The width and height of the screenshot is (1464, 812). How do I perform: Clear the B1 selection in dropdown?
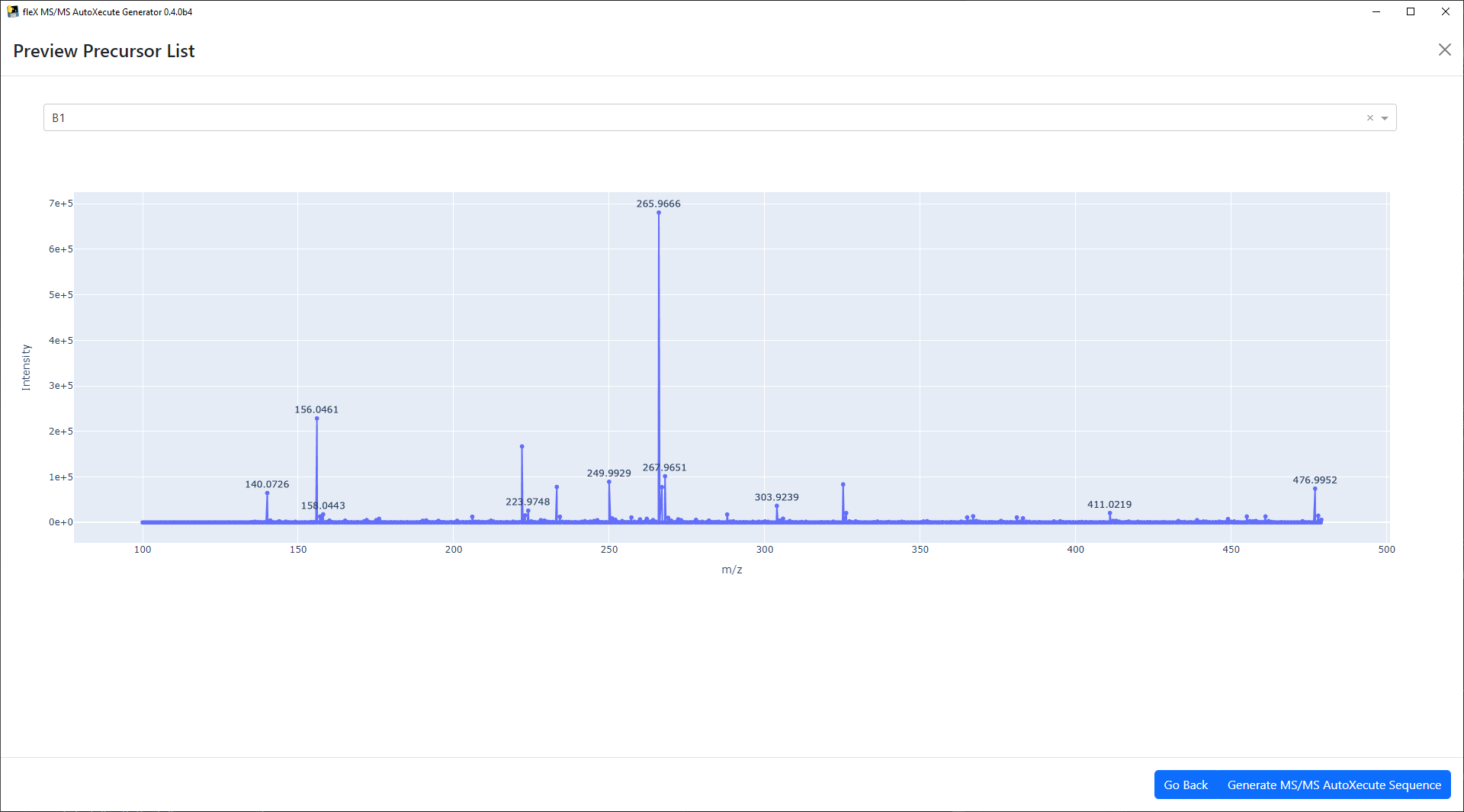[1370, 118]
